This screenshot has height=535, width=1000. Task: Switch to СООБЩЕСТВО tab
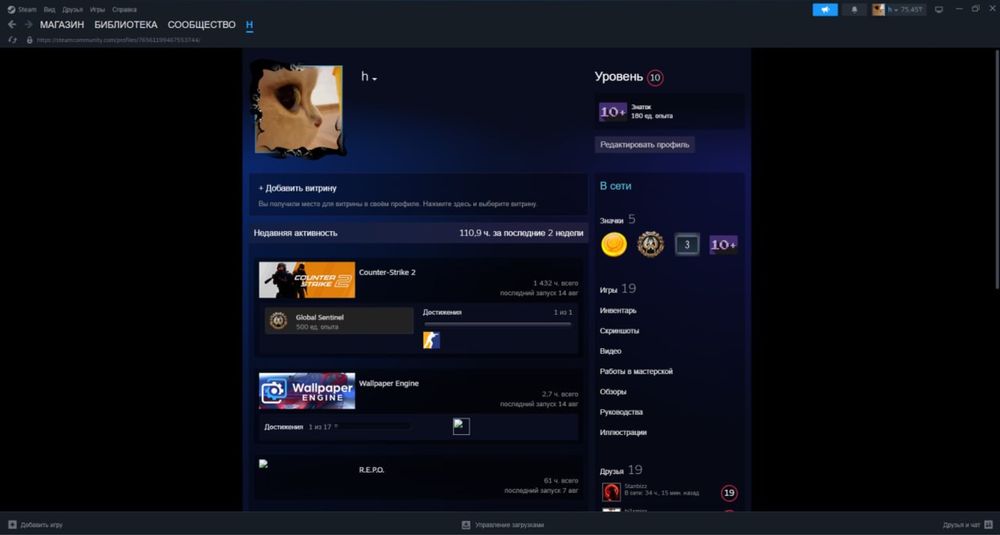click(202, 25)
